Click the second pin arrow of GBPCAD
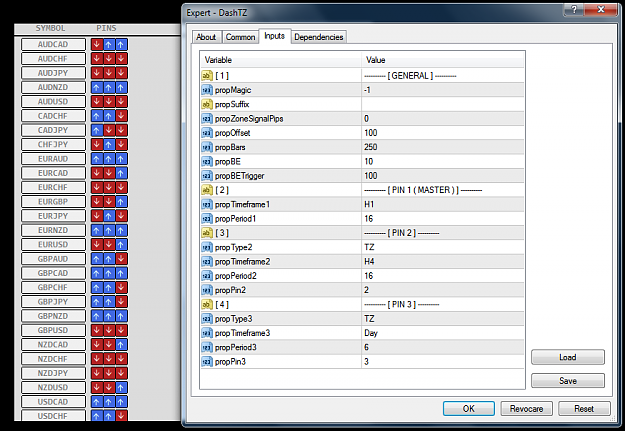 point(109,273)
